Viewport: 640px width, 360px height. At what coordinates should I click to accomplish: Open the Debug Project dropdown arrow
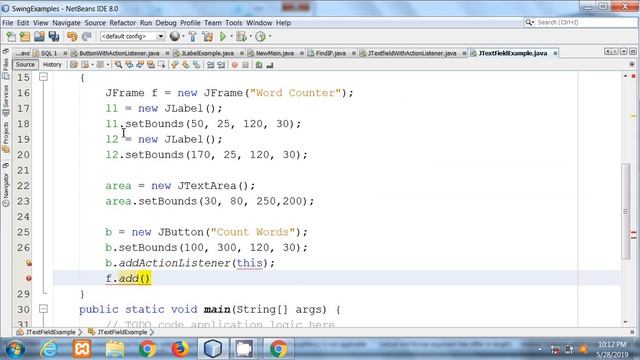[x=250, y=36]
